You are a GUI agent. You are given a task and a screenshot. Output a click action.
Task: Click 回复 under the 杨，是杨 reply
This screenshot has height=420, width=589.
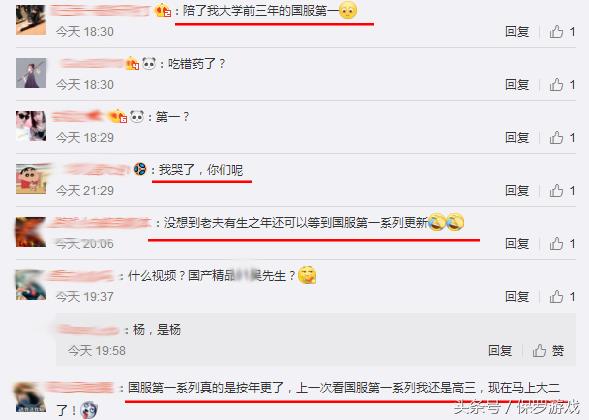pyautogui.click(x=500, y=351)
